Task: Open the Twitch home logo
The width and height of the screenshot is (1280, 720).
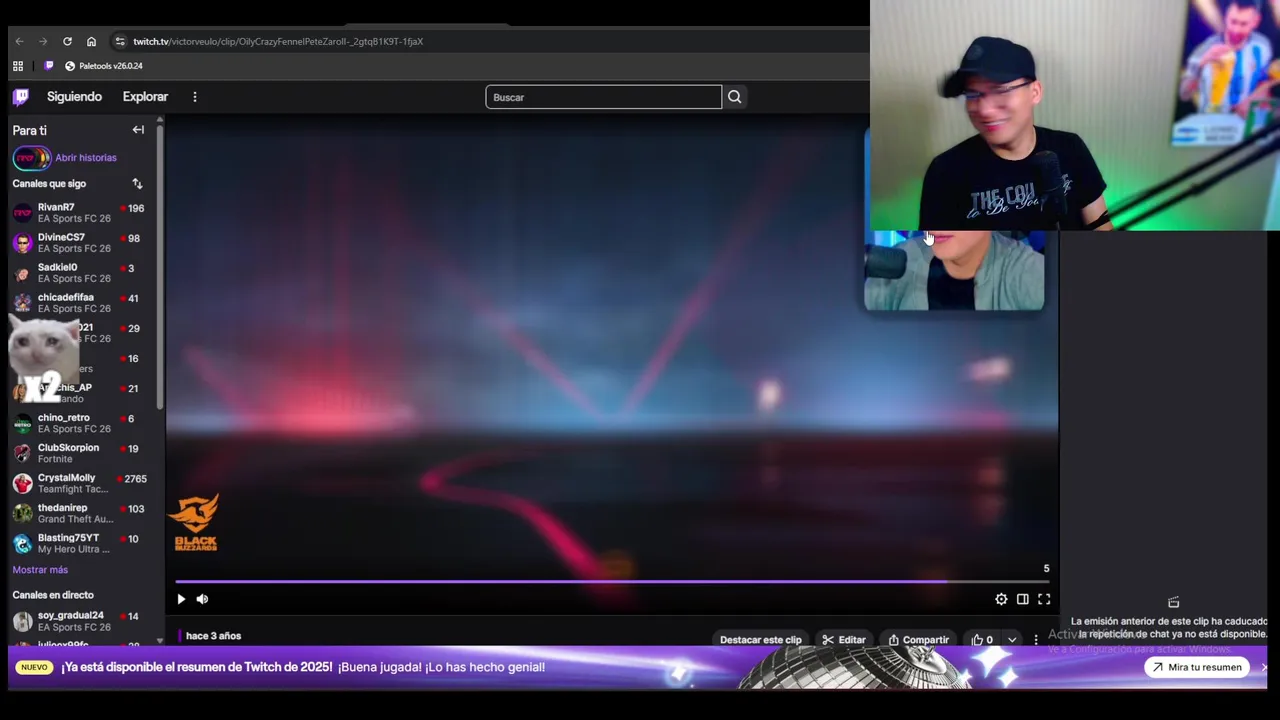Action: pyautogui.click(x=21, y=97)
